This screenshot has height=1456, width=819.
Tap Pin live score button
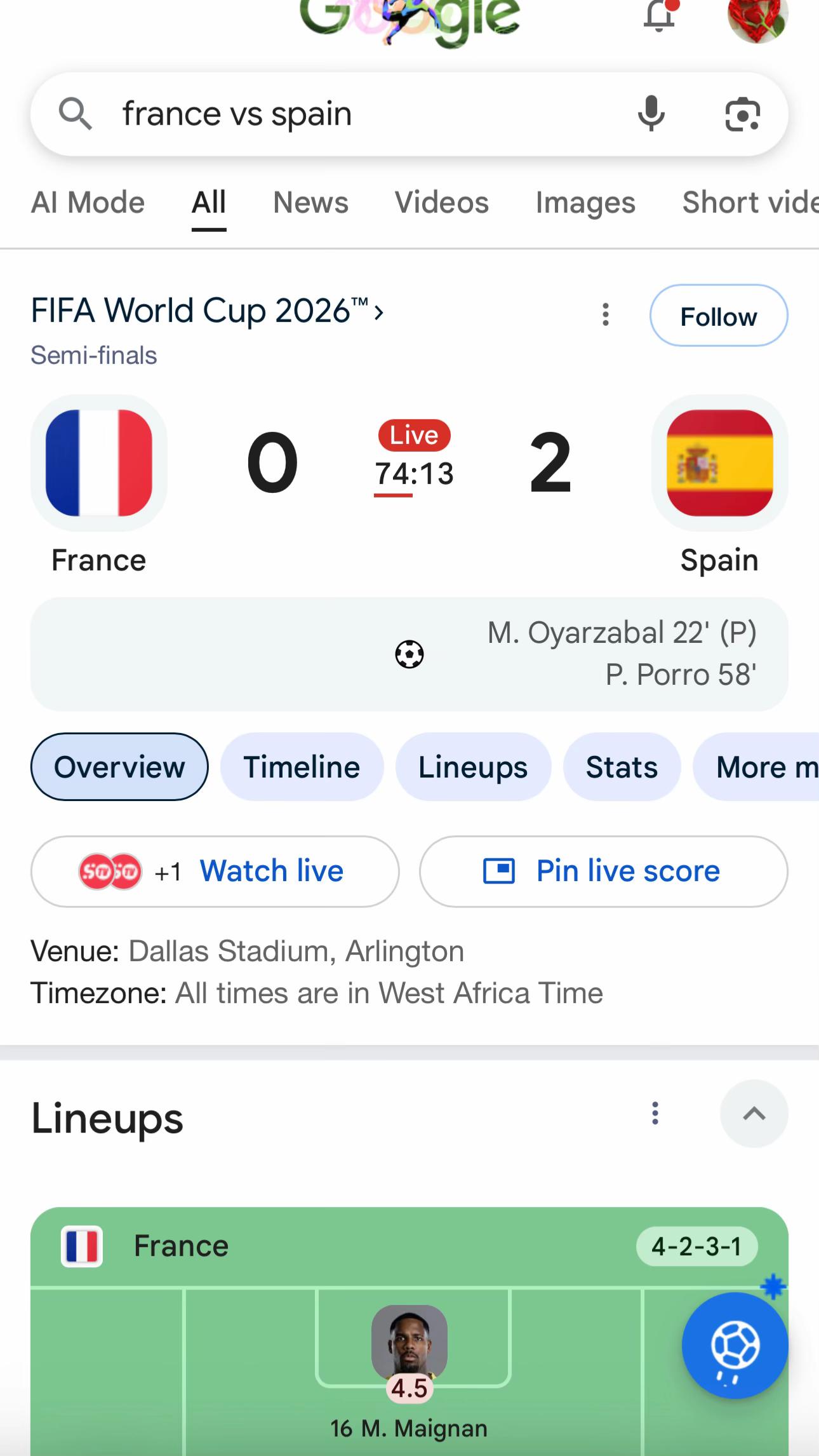(603, 871)
